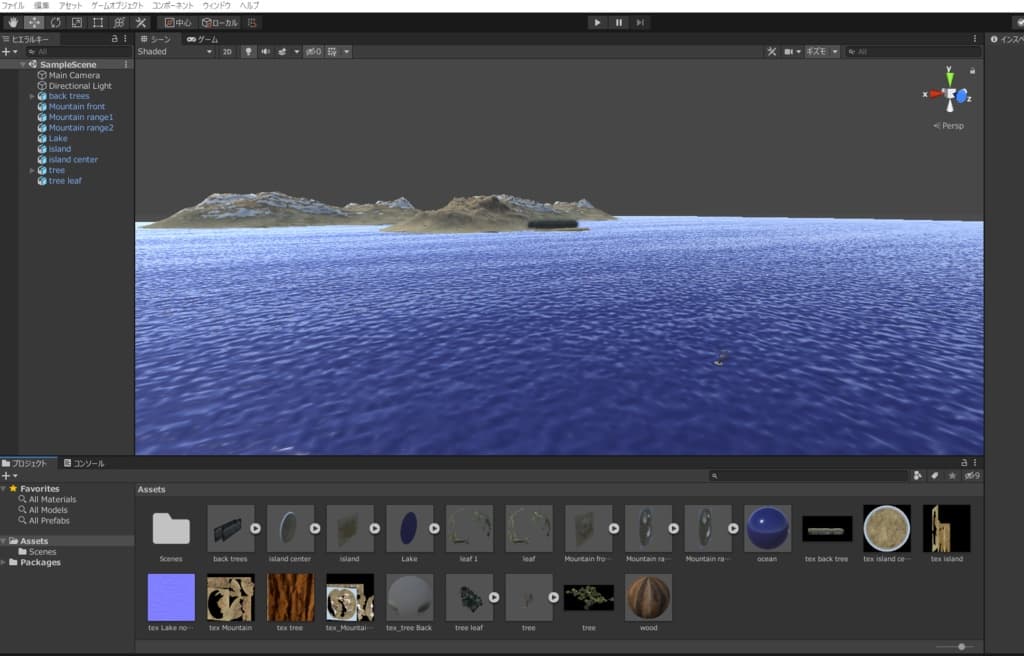The image size is (1024, 656).
Task: Switch to the Game tab
Action: pyautogui.click(x=202, y=39)
